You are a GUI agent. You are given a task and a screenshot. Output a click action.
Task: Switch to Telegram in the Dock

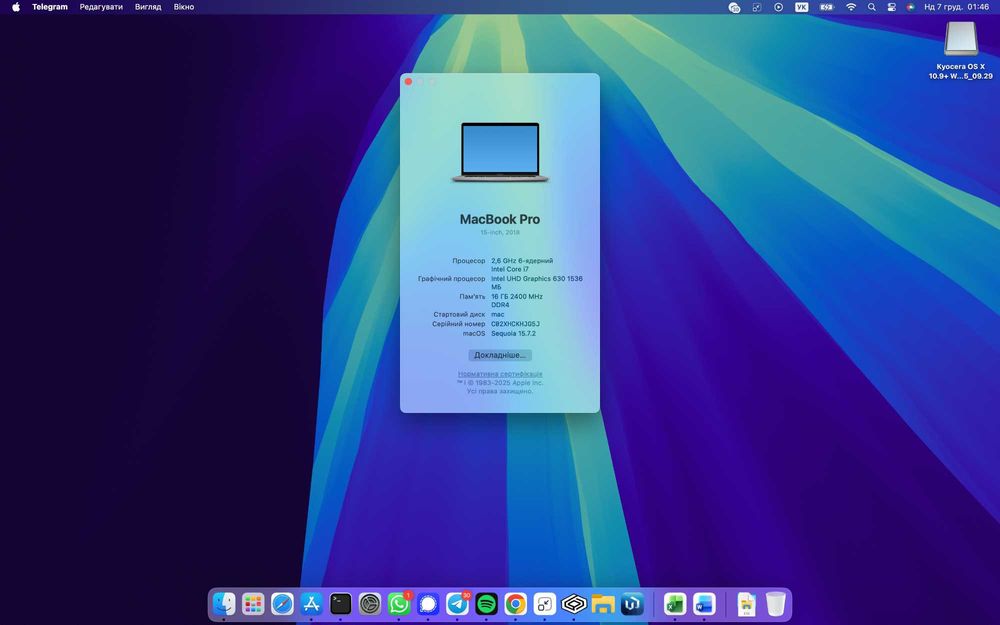457,603
